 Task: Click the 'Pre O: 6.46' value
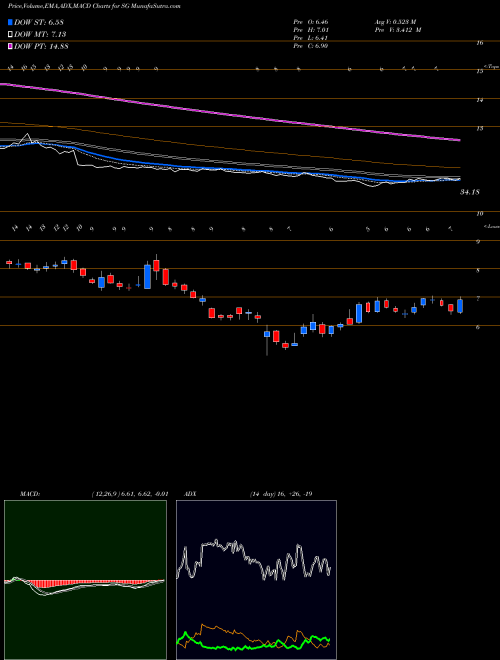pos(310,22)
